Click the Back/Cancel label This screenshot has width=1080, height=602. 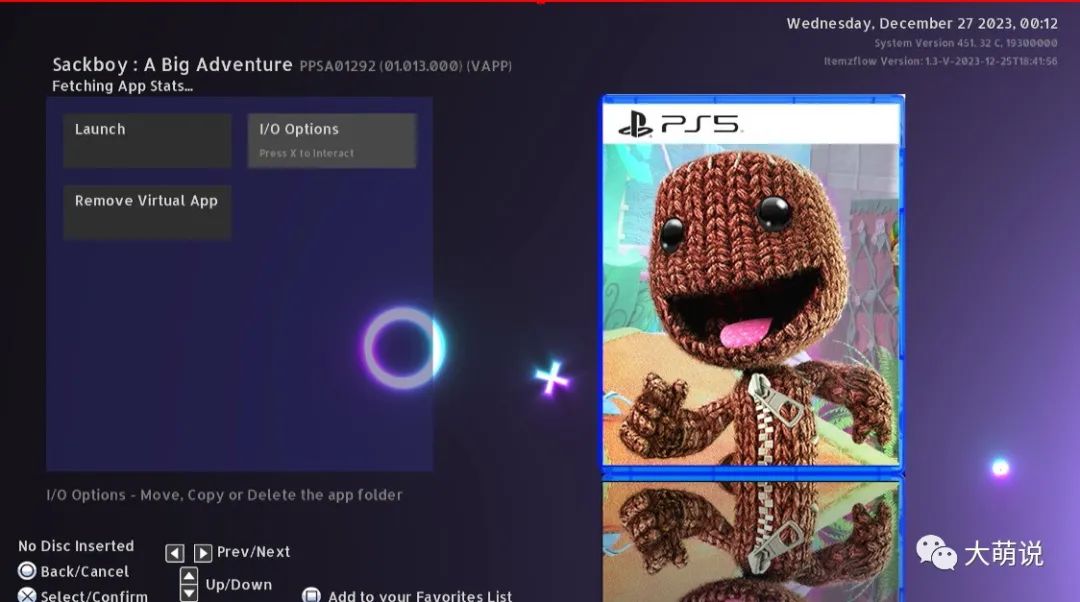(x=85, y=572)
